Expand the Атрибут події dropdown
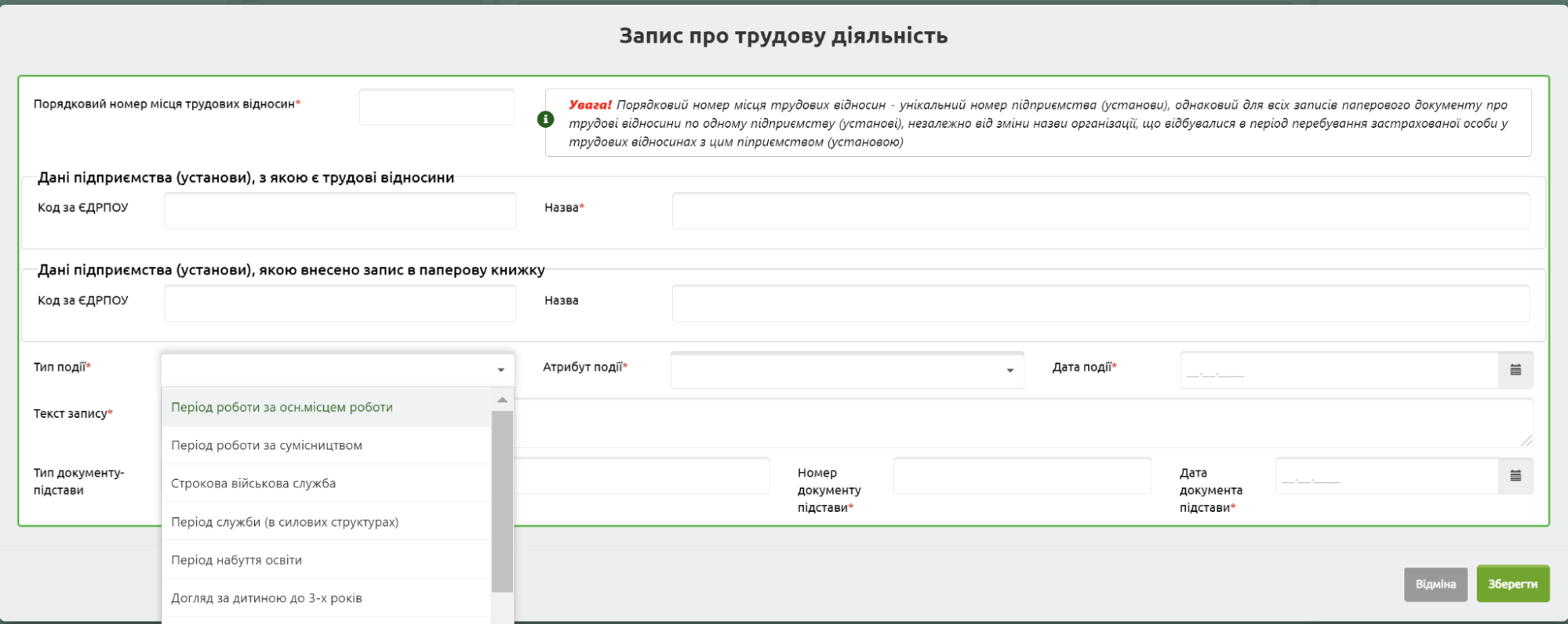The image size is (1568, 624). tap(1010, 370)
